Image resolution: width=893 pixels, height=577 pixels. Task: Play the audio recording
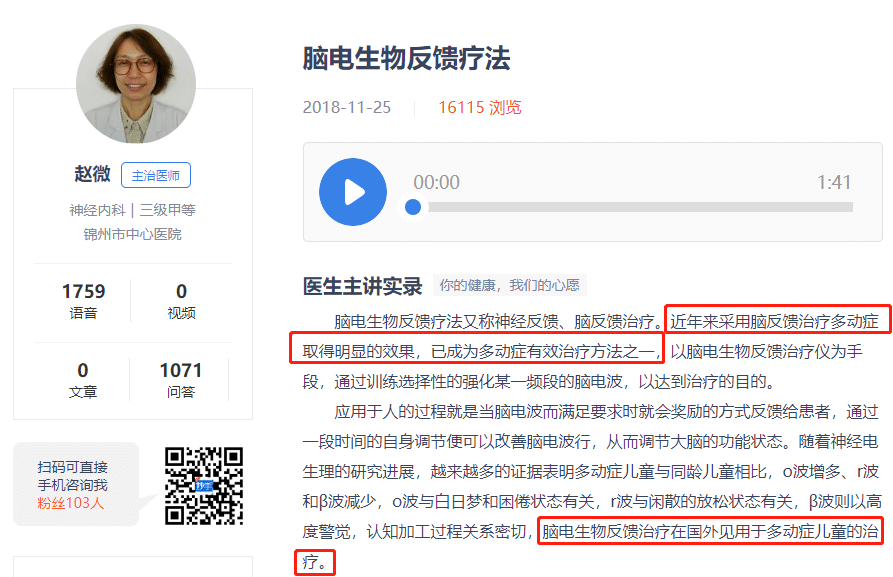tap(352, 192)
